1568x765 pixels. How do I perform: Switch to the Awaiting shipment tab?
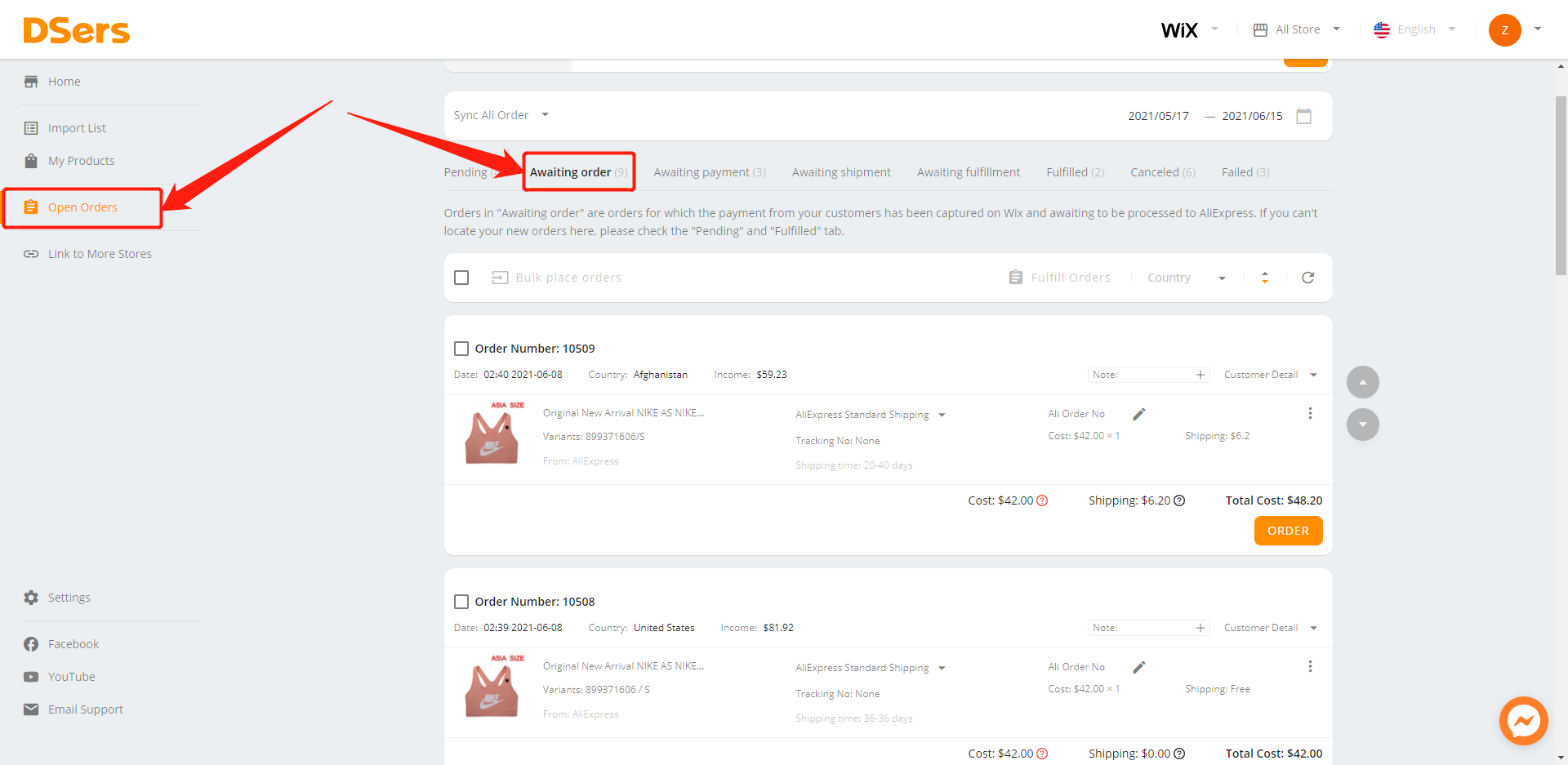point(841,172)
